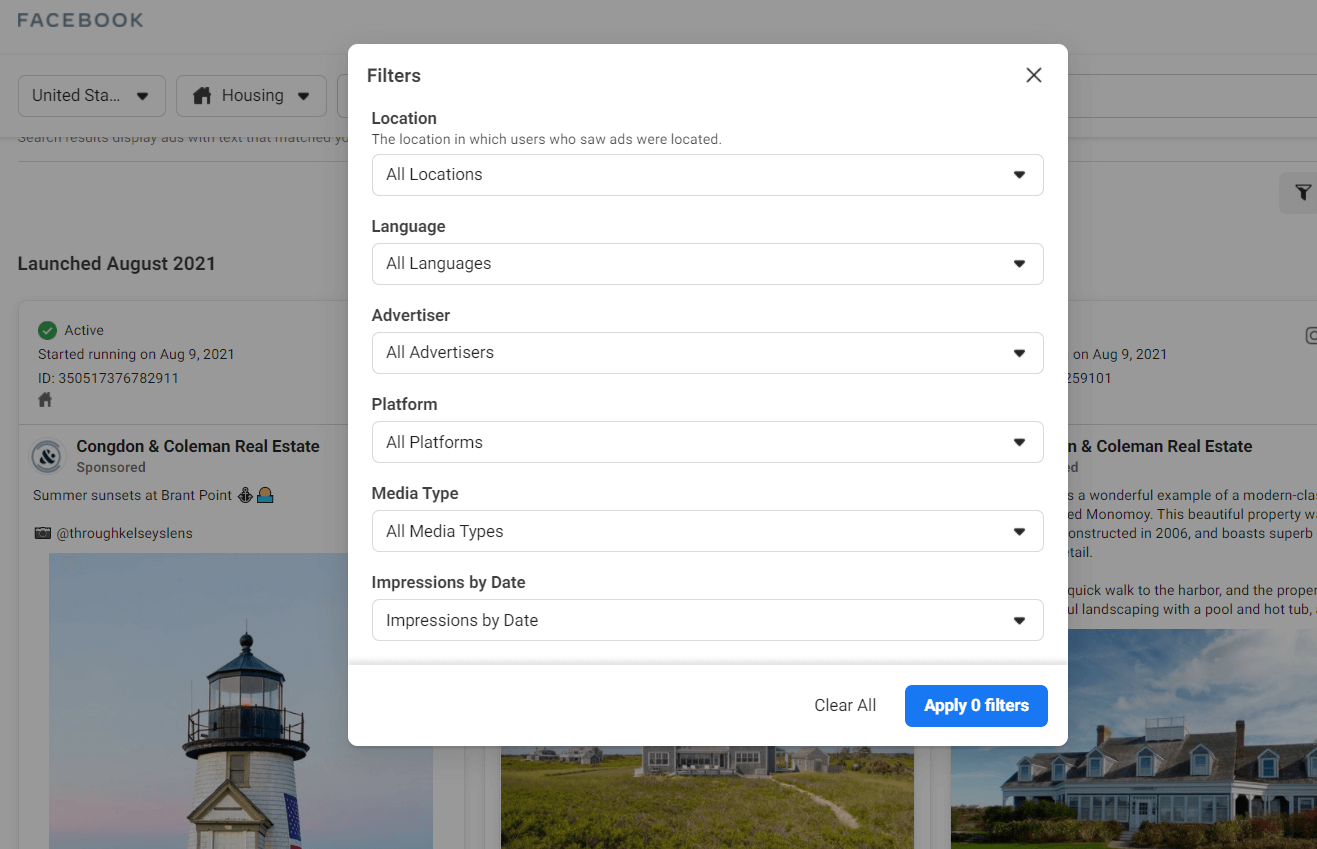This screenshot has width=1317, height=849.
Task: Click the funnel filter icon
Action: 1302,193
